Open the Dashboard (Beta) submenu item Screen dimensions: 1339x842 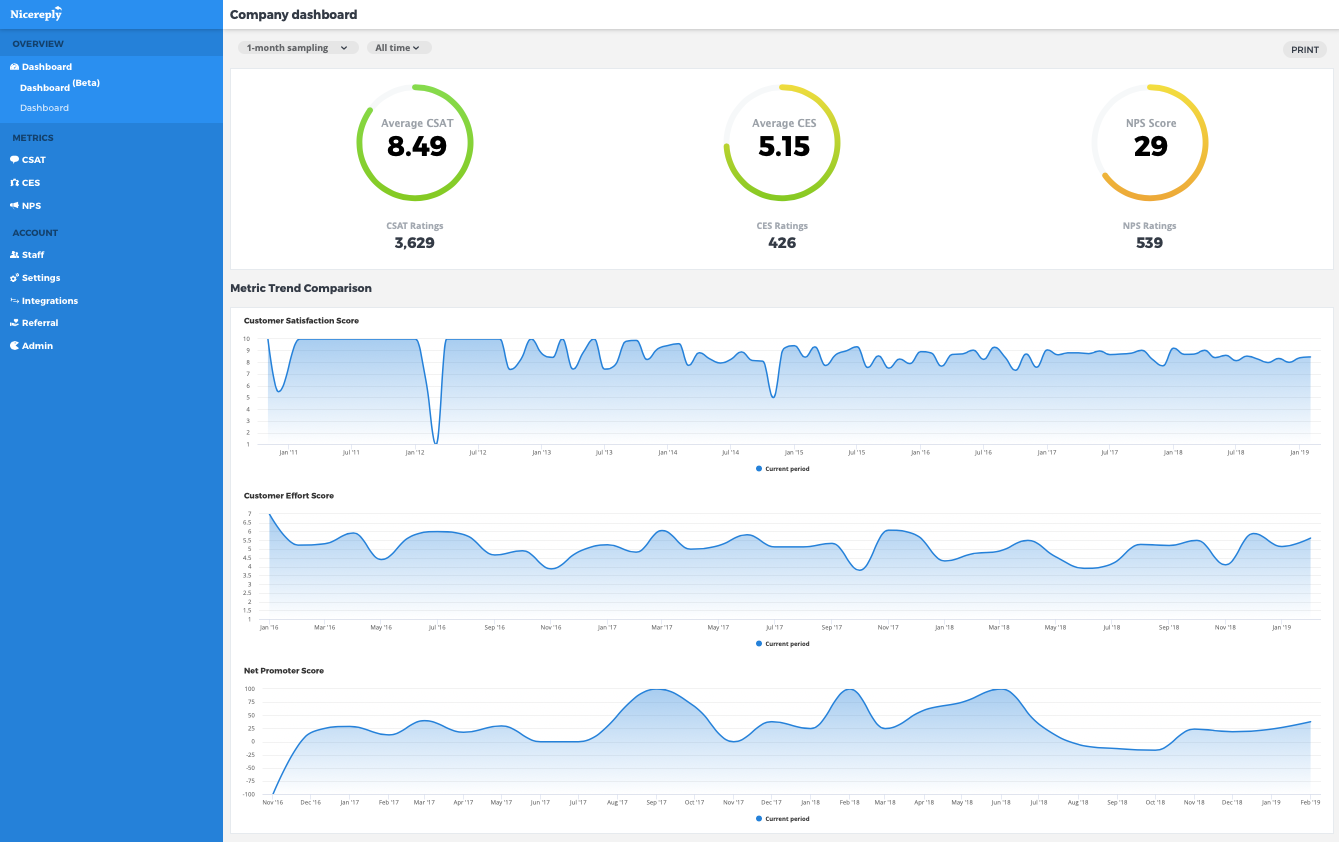(60, 86)
